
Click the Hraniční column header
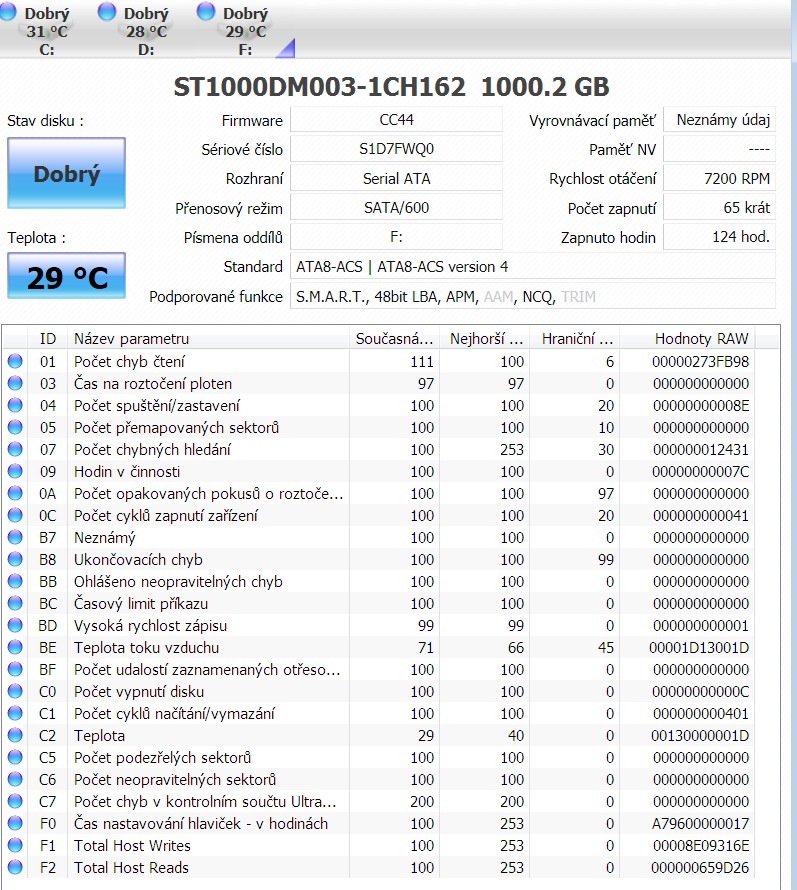click(574, 339)
